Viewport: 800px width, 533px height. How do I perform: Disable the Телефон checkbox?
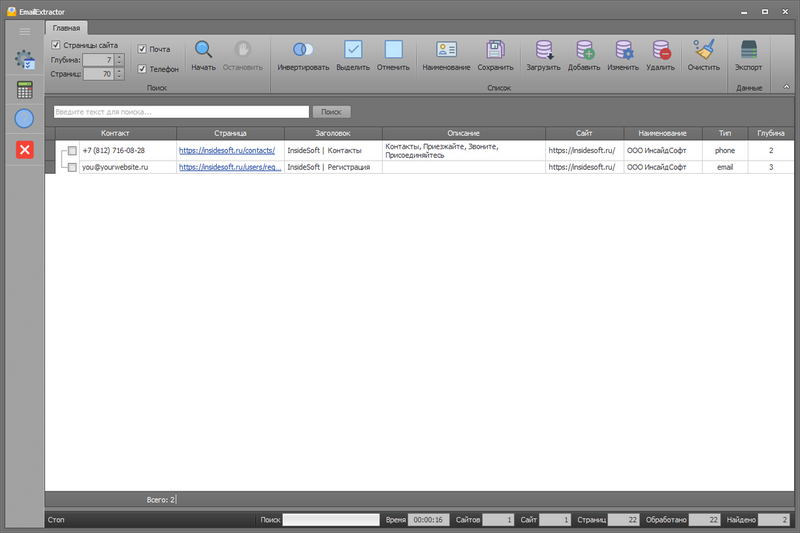[142, 69]
